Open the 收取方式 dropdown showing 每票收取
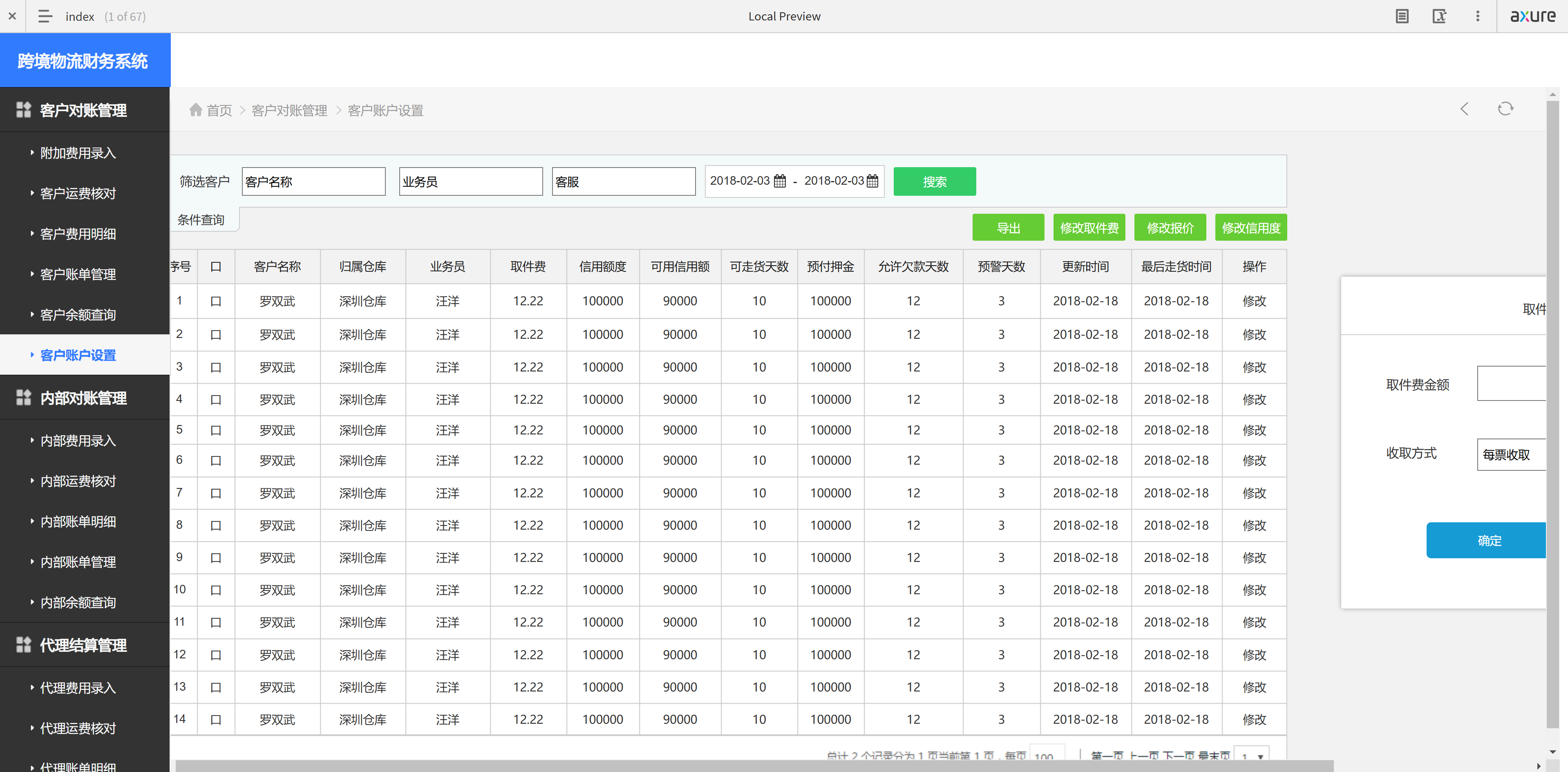Screen dimensions: 1568x772 [x=1512, y=455]
